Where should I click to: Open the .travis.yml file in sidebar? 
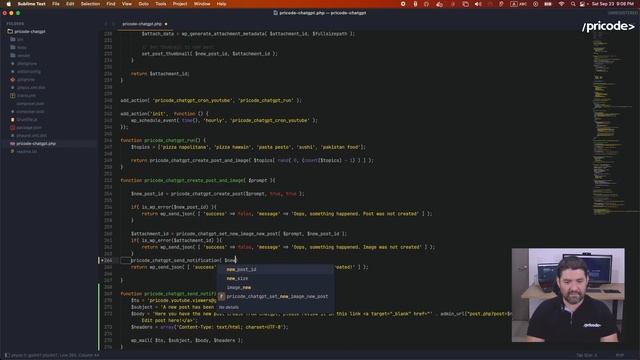[x=27, y=96]
